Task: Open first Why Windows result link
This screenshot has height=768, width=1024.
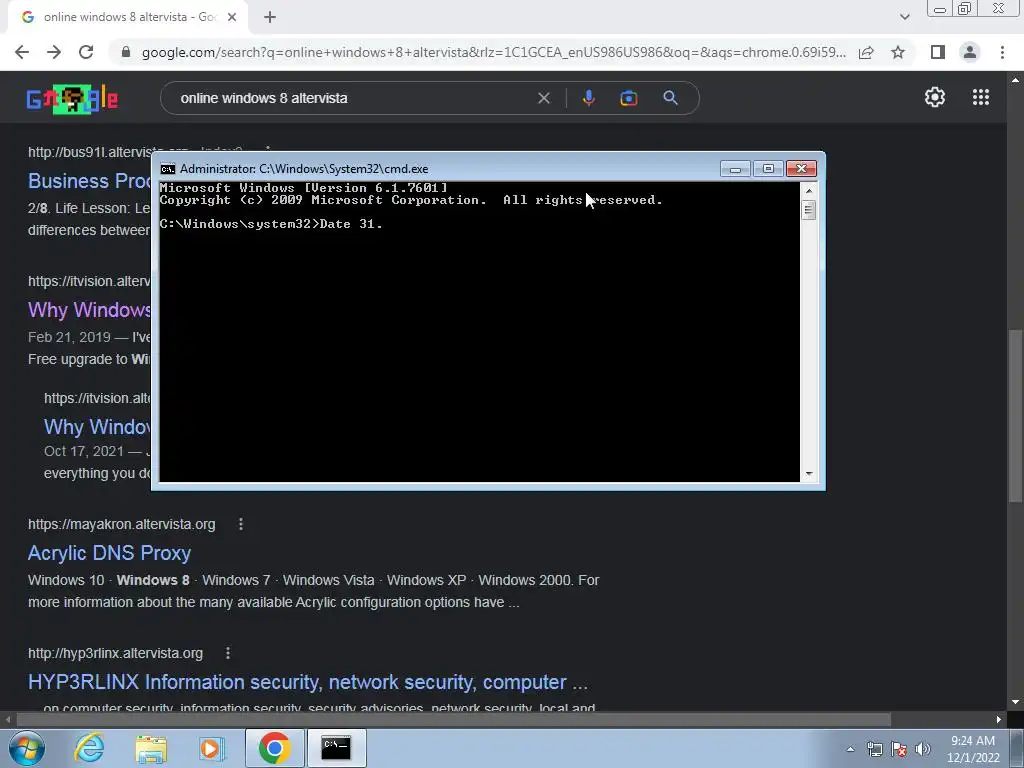Action: 89,310
